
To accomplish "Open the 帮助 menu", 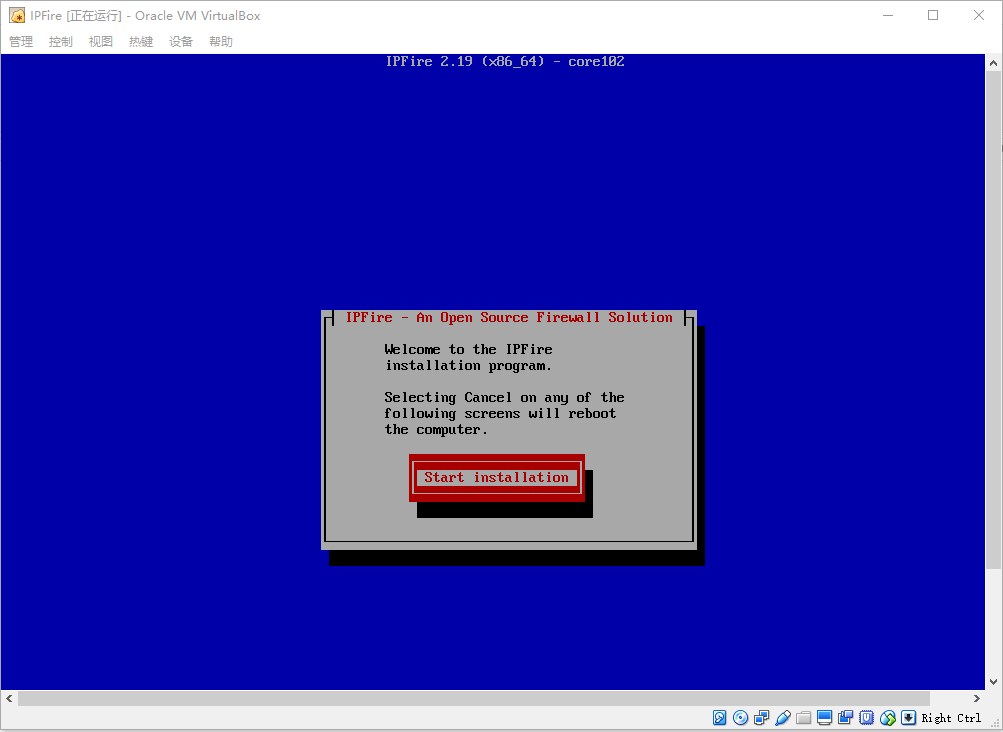I will click(x=221, y=42).
